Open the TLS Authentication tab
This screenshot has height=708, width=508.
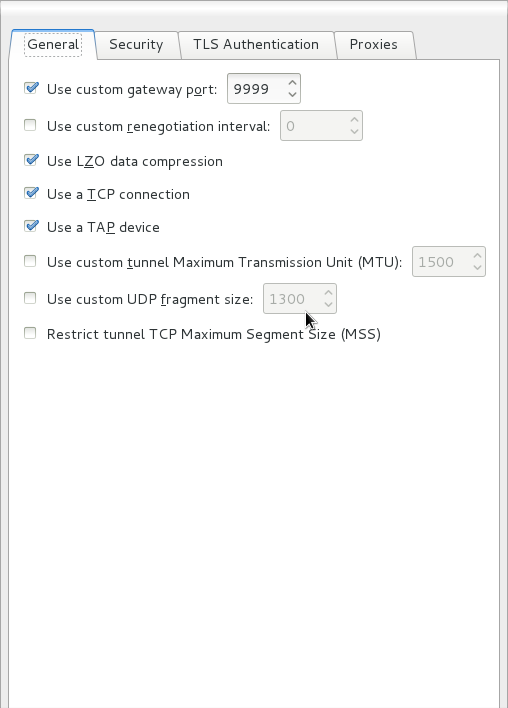click(x=256, y=45)
